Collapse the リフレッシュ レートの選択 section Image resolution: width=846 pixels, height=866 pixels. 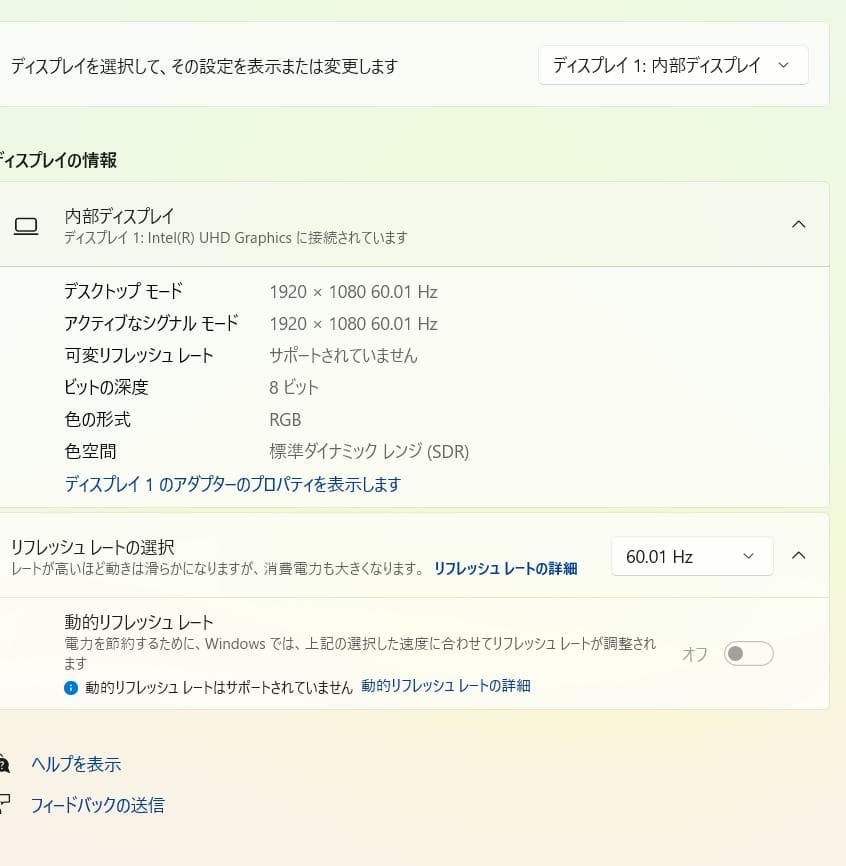click(x=799, y=555)
